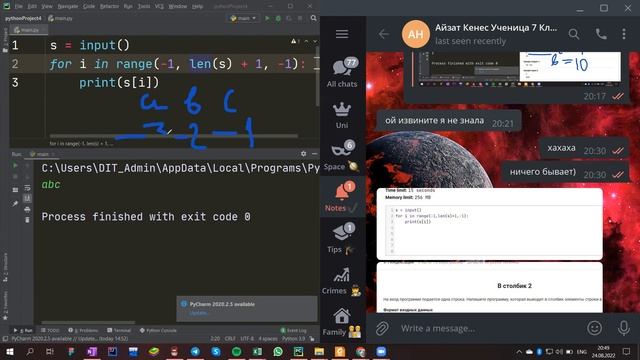The height and width of the screenshot is (360, 640).
Task: Attach a file with the paperclip icon
Action: [382, 328]
